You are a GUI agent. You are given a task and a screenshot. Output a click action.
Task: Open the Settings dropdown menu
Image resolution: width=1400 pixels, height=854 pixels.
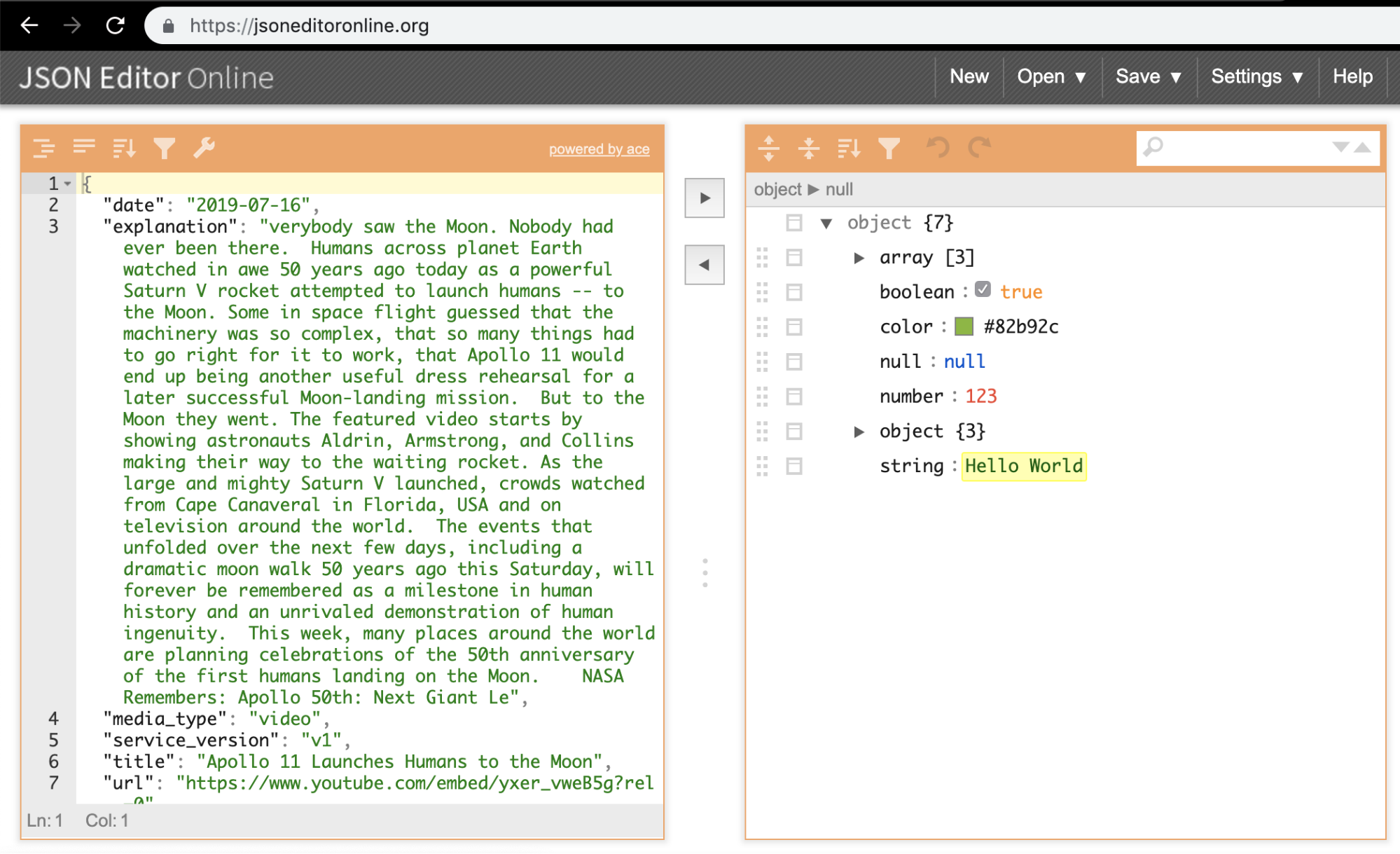point(1257,76)
